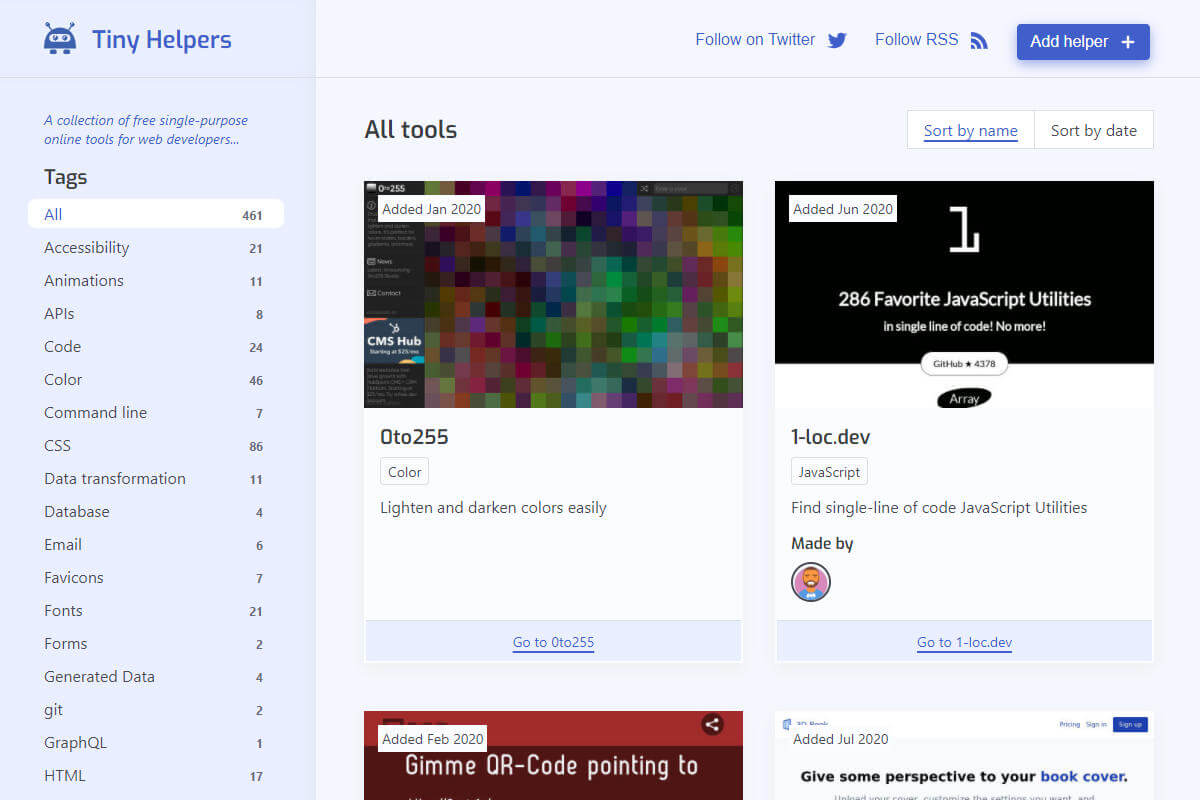This screenshot has height=800, width=1200.
Task: Open the 0to255 screenshot thumbnail
Action: coord(553,294)
